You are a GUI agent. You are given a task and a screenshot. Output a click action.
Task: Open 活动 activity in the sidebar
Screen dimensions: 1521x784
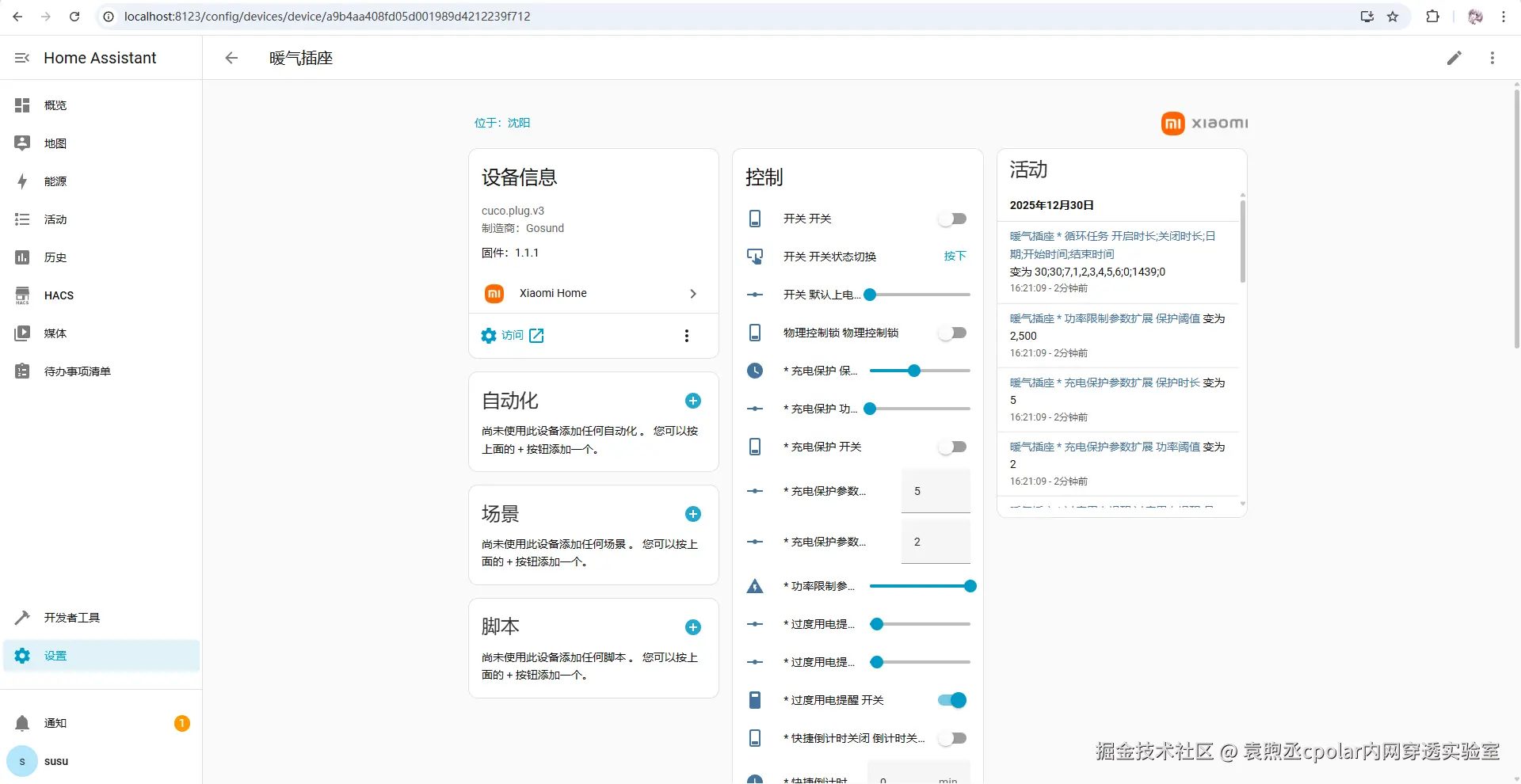(101, 219)
